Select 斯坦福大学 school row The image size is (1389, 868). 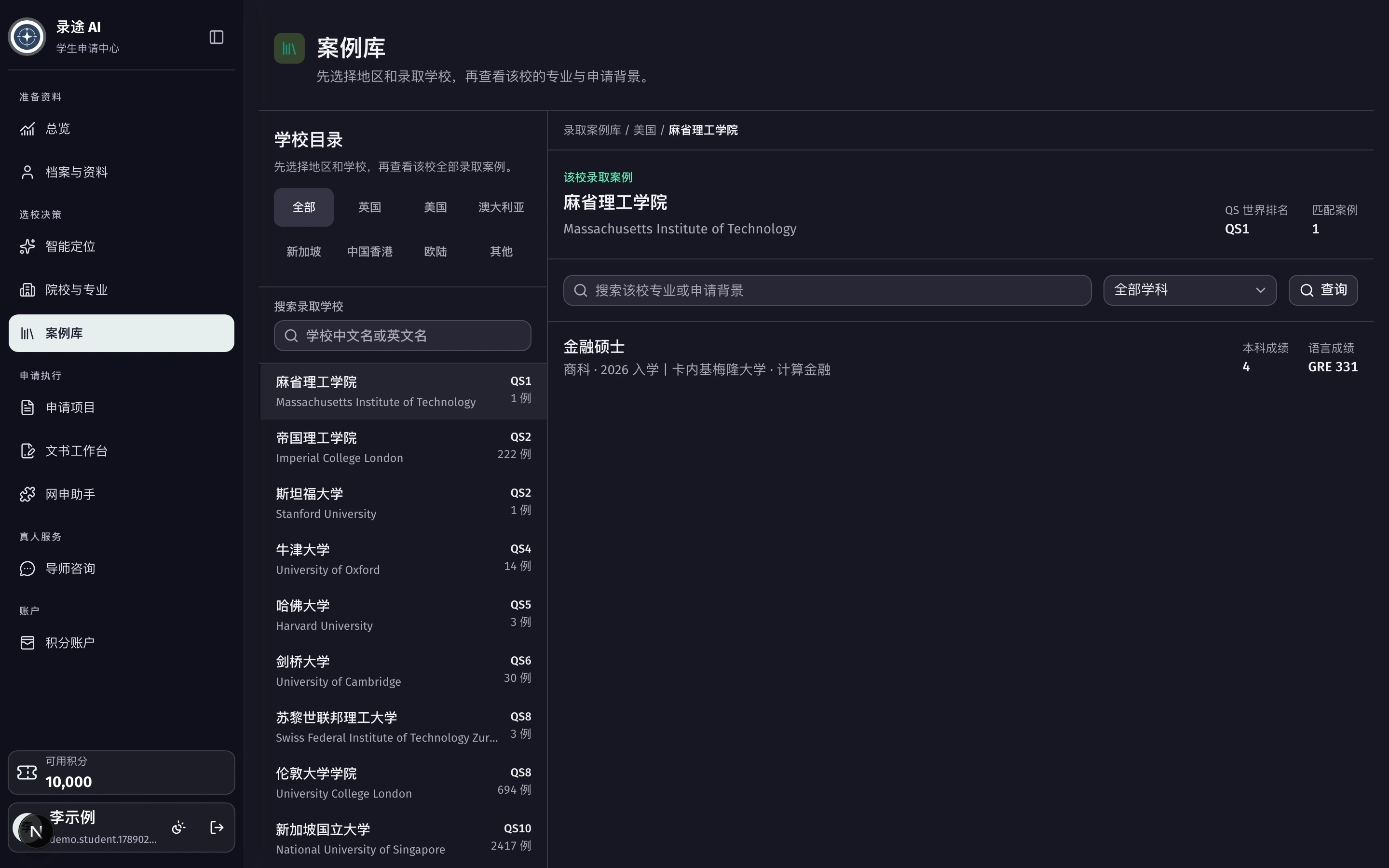coord(403,503)
